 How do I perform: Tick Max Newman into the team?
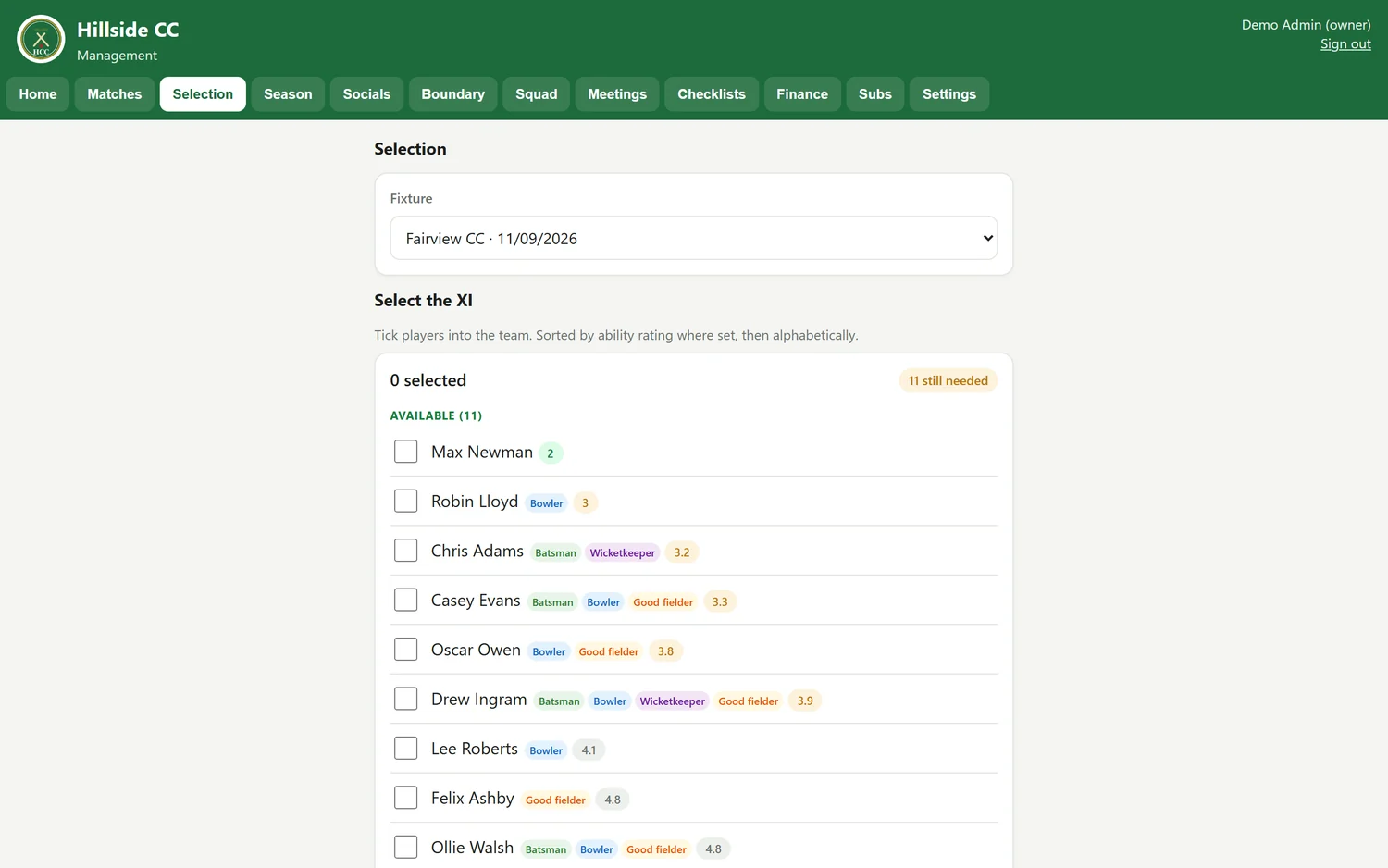pos(405,452)
